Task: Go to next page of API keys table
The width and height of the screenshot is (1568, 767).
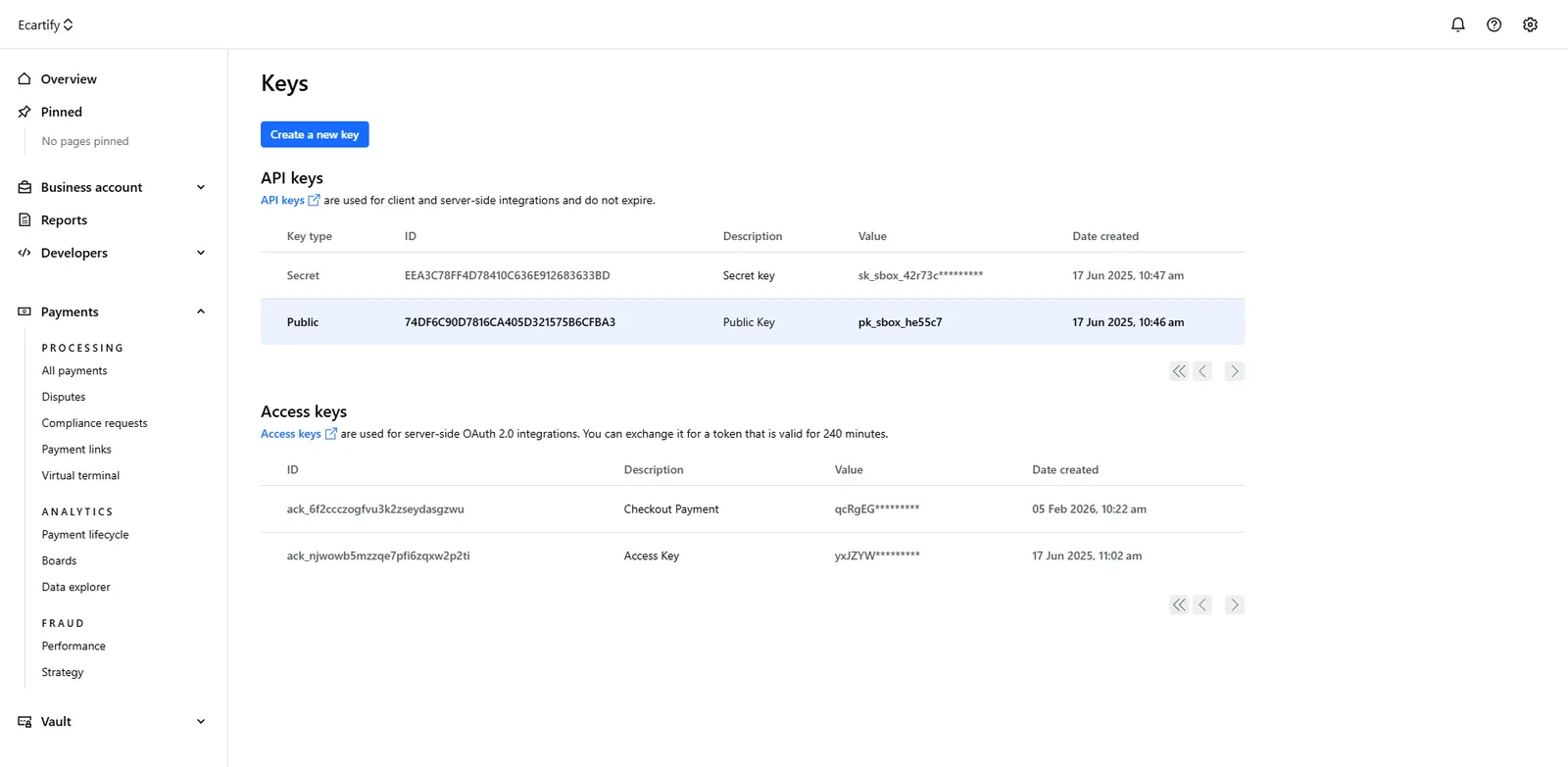Action: pos(1235,371)
